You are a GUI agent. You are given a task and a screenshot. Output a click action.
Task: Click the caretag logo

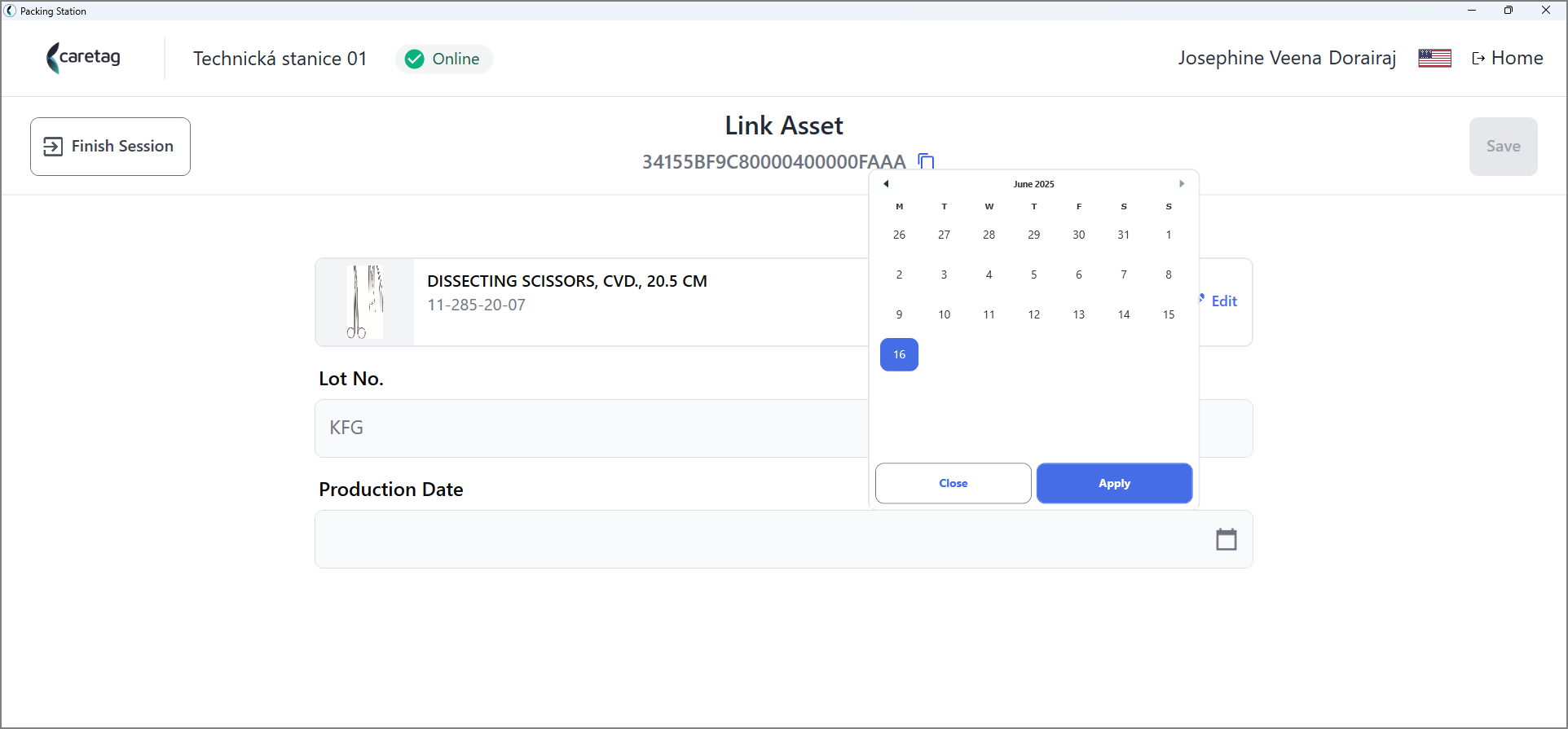tap(84, 58)
